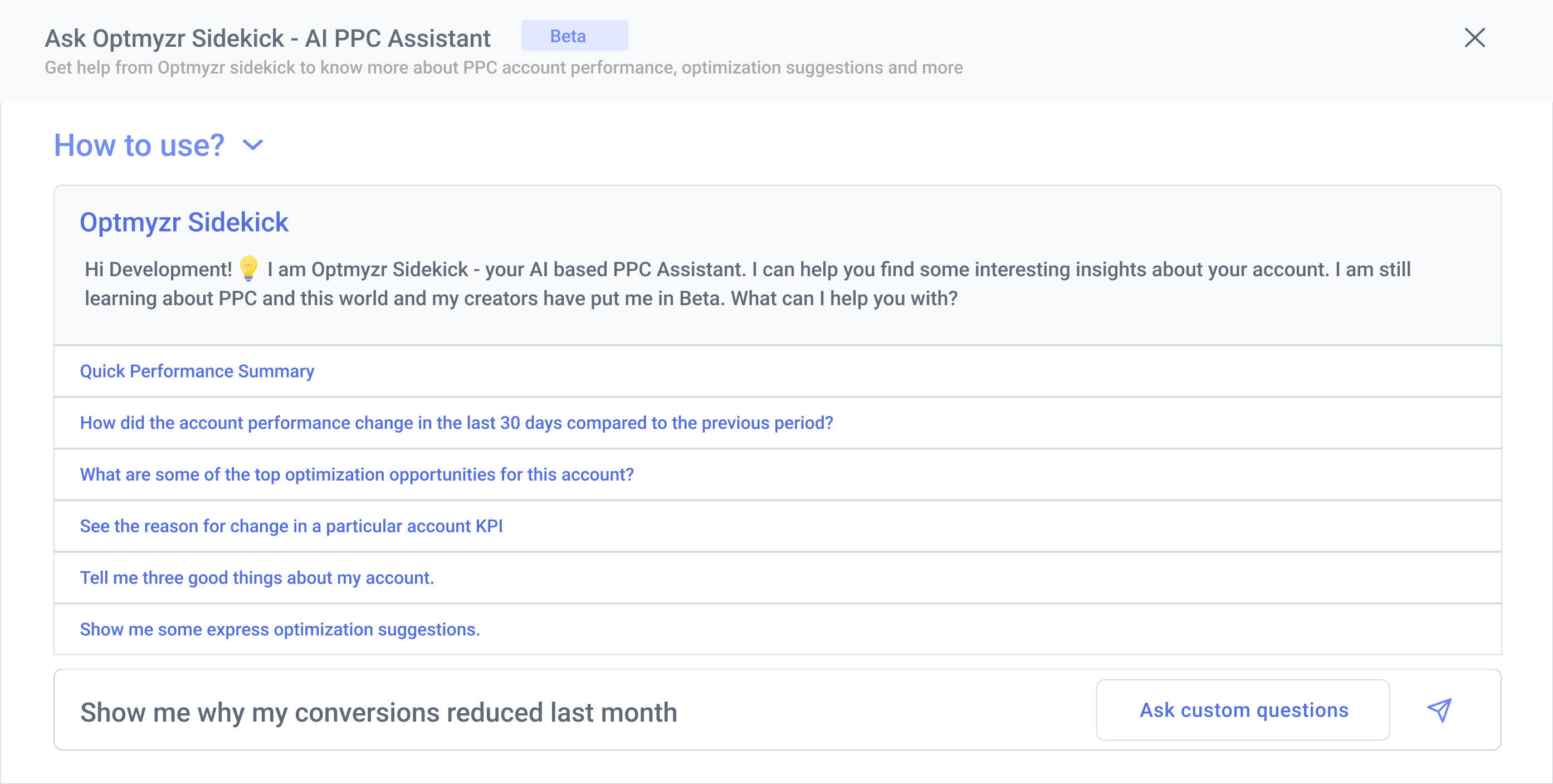Viewport: 1553px width, 784px height.
Task: Click the Ask Optmyzr Sidekick dialog title
Action: (x=268, y=38)
